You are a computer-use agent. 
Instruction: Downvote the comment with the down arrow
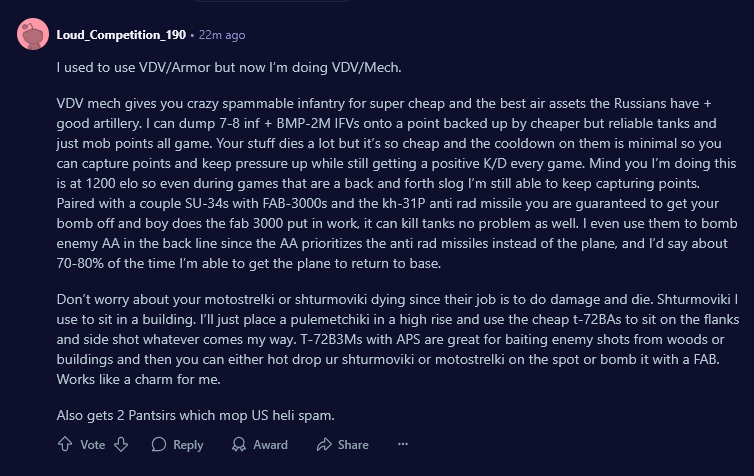(x=121, y=445)
